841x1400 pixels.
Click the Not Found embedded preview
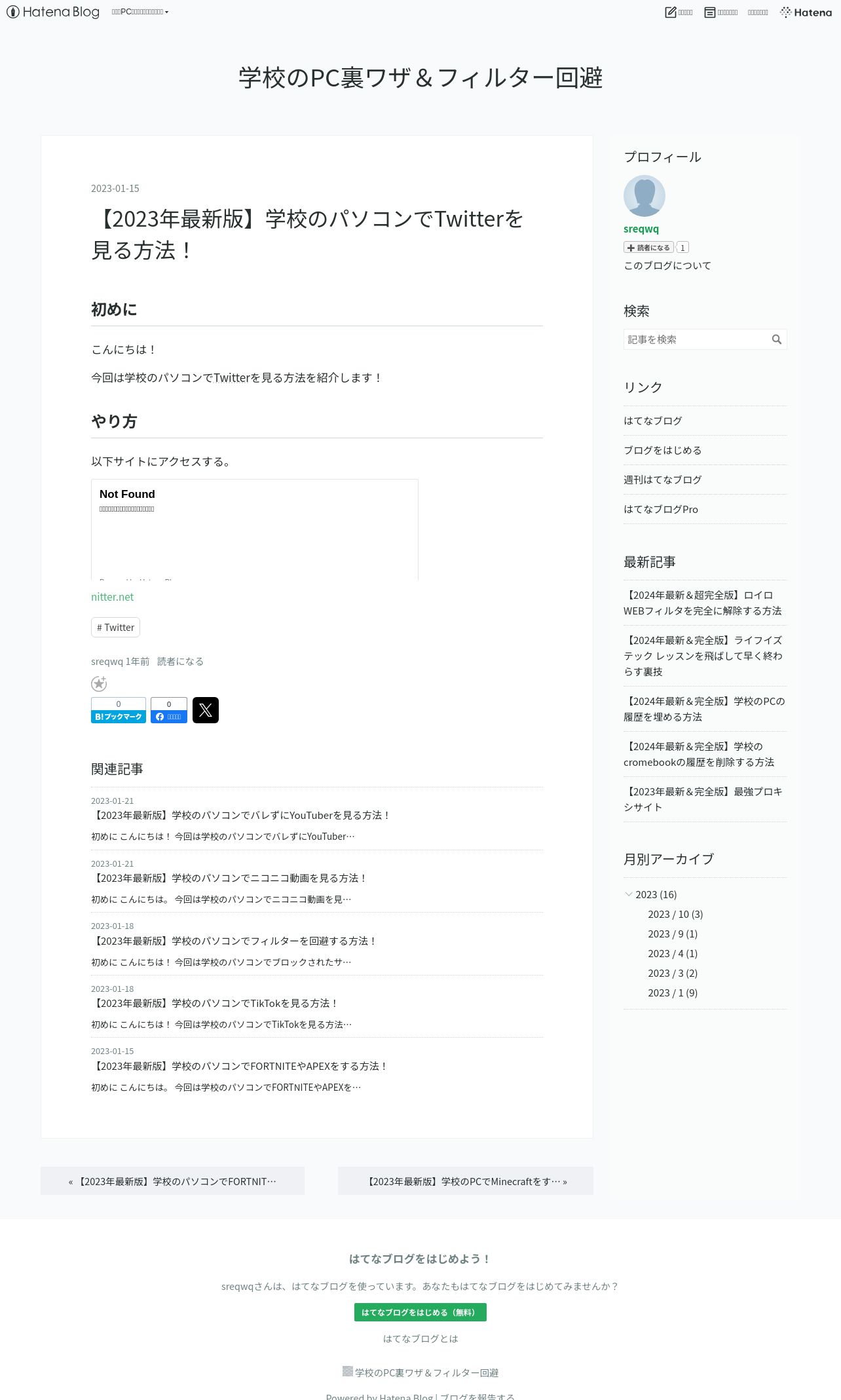pos(255,529)
